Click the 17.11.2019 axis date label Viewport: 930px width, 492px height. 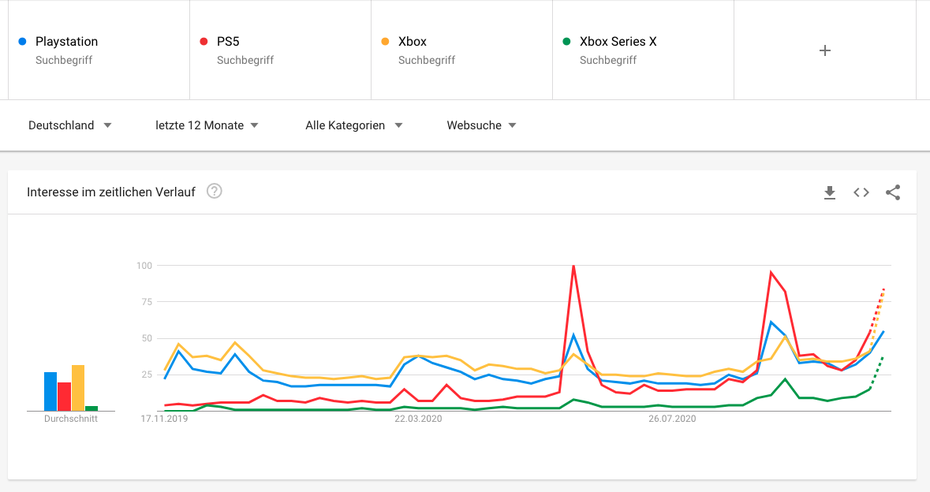pos(164,418)
